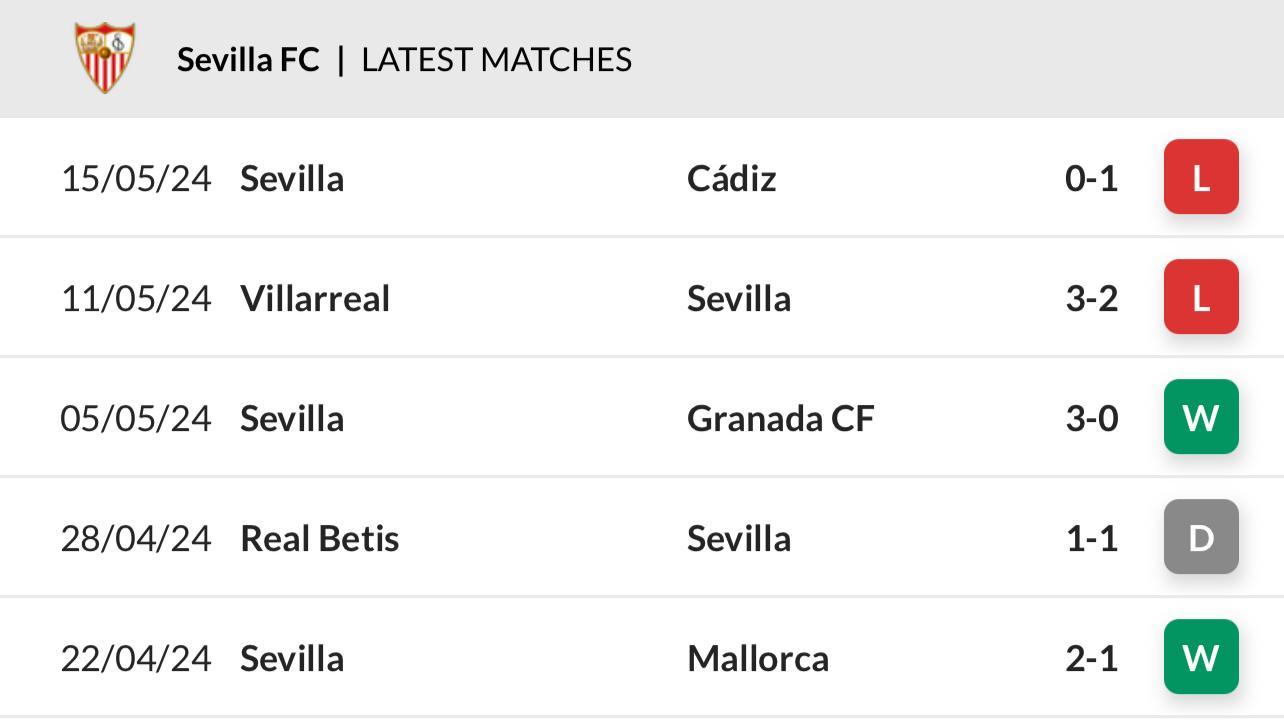The width and height of the screenshot is (1284, 720).
Task: Click the 3-2 Villarreal score
Action: pyautogui.click(x=1092, y=298)
